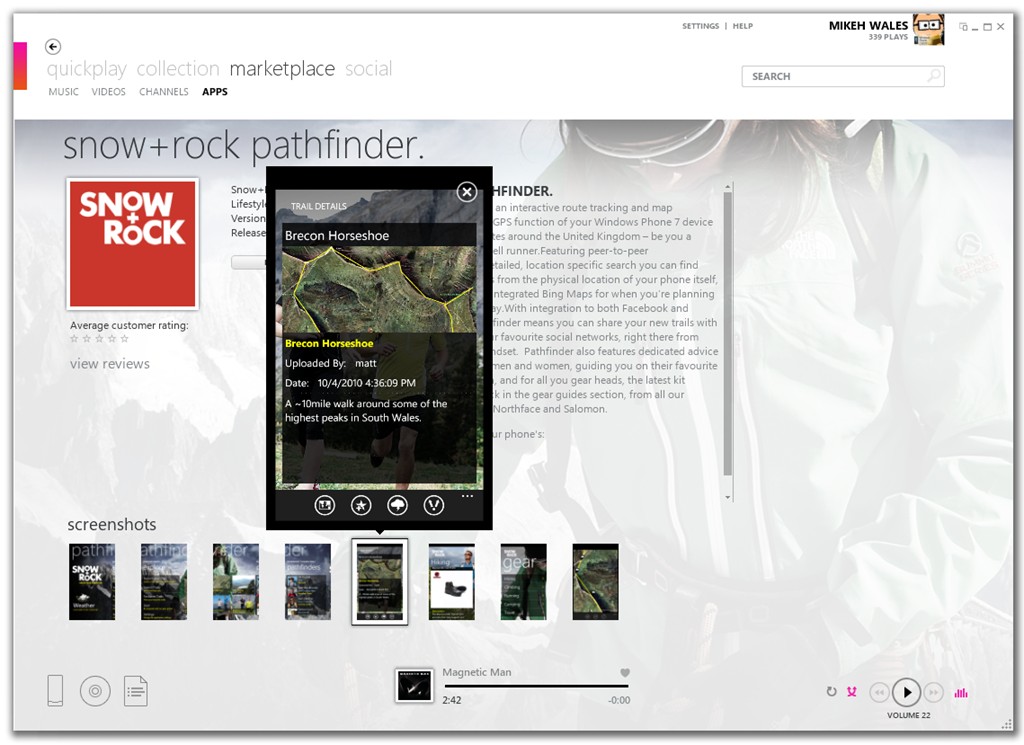Click view reviews link
Viewport: 1024px width, 745px height.
tap(110, 364)
